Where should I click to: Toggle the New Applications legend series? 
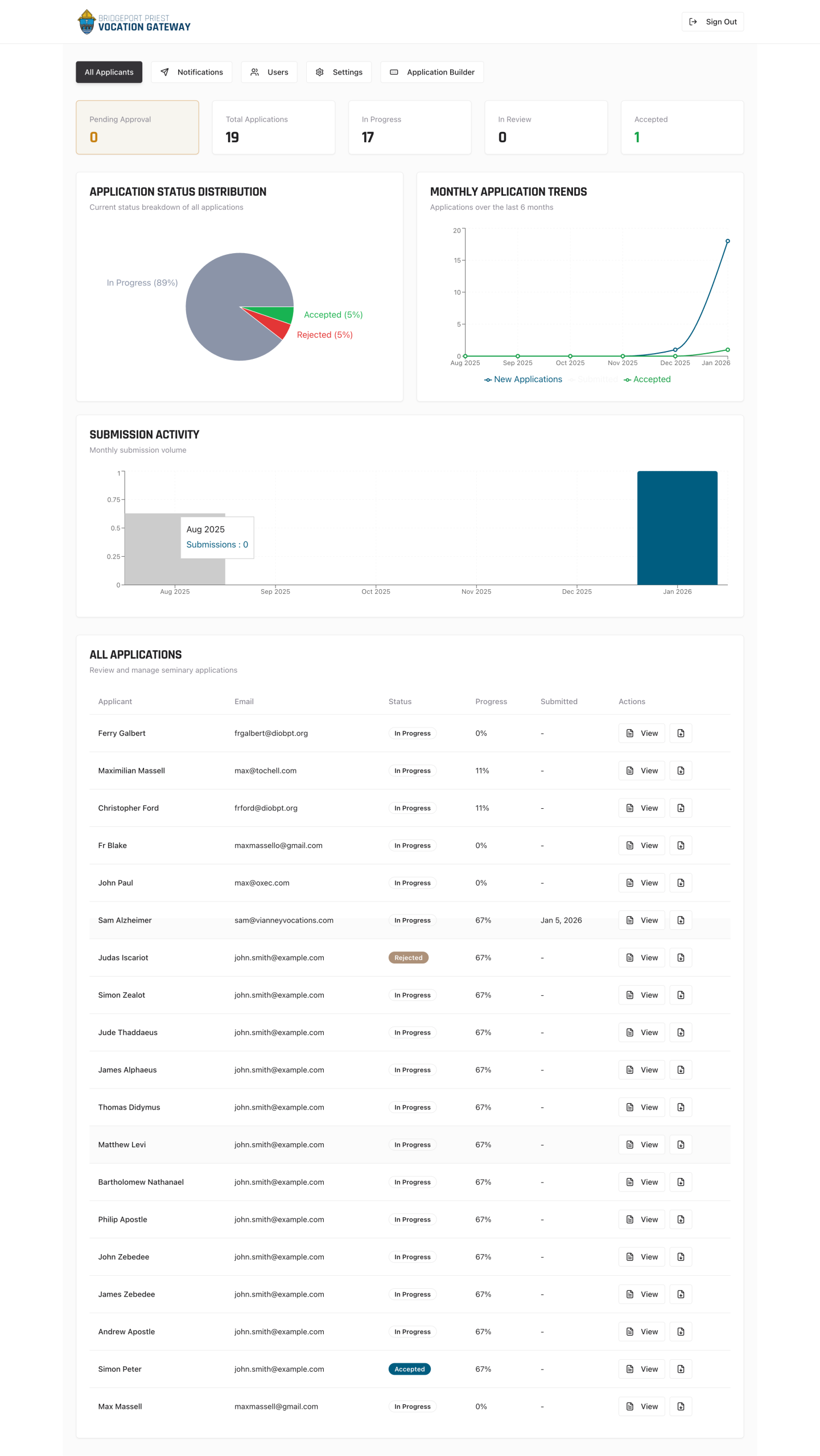[523, 379]
